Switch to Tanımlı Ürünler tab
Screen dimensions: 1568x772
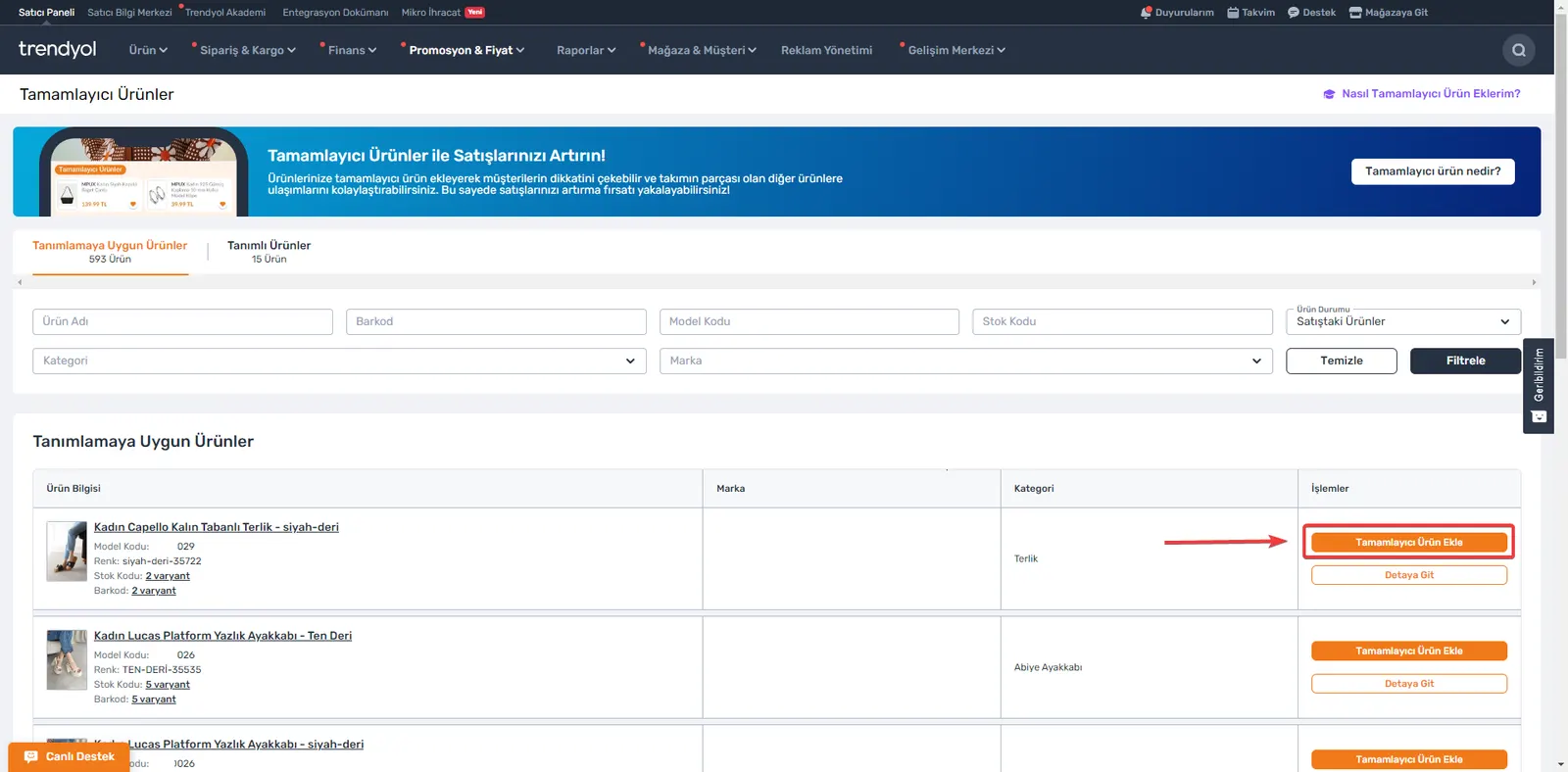269,252
